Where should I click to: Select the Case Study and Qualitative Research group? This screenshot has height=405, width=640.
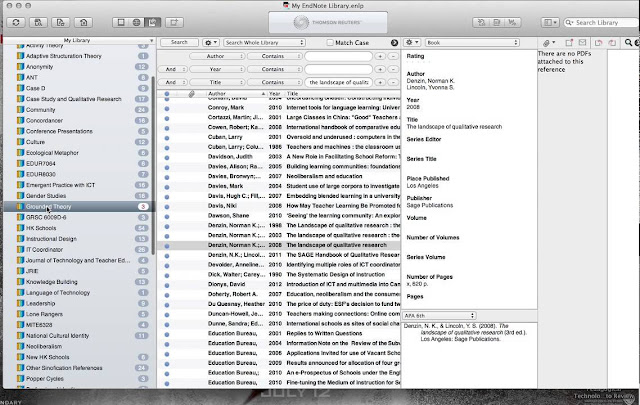point(78,99)
